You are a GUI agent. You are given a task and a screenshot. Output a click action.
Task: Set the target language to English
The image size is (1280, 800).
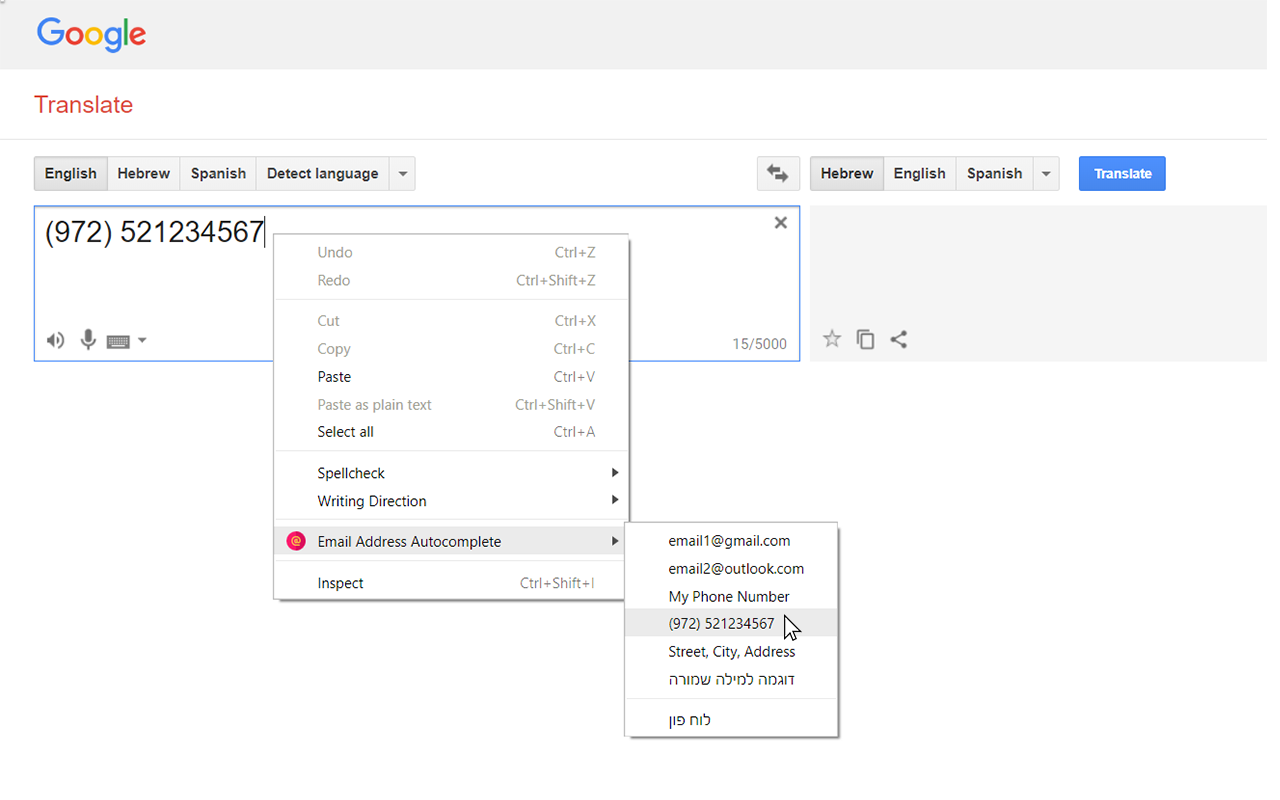pos(920,173)
